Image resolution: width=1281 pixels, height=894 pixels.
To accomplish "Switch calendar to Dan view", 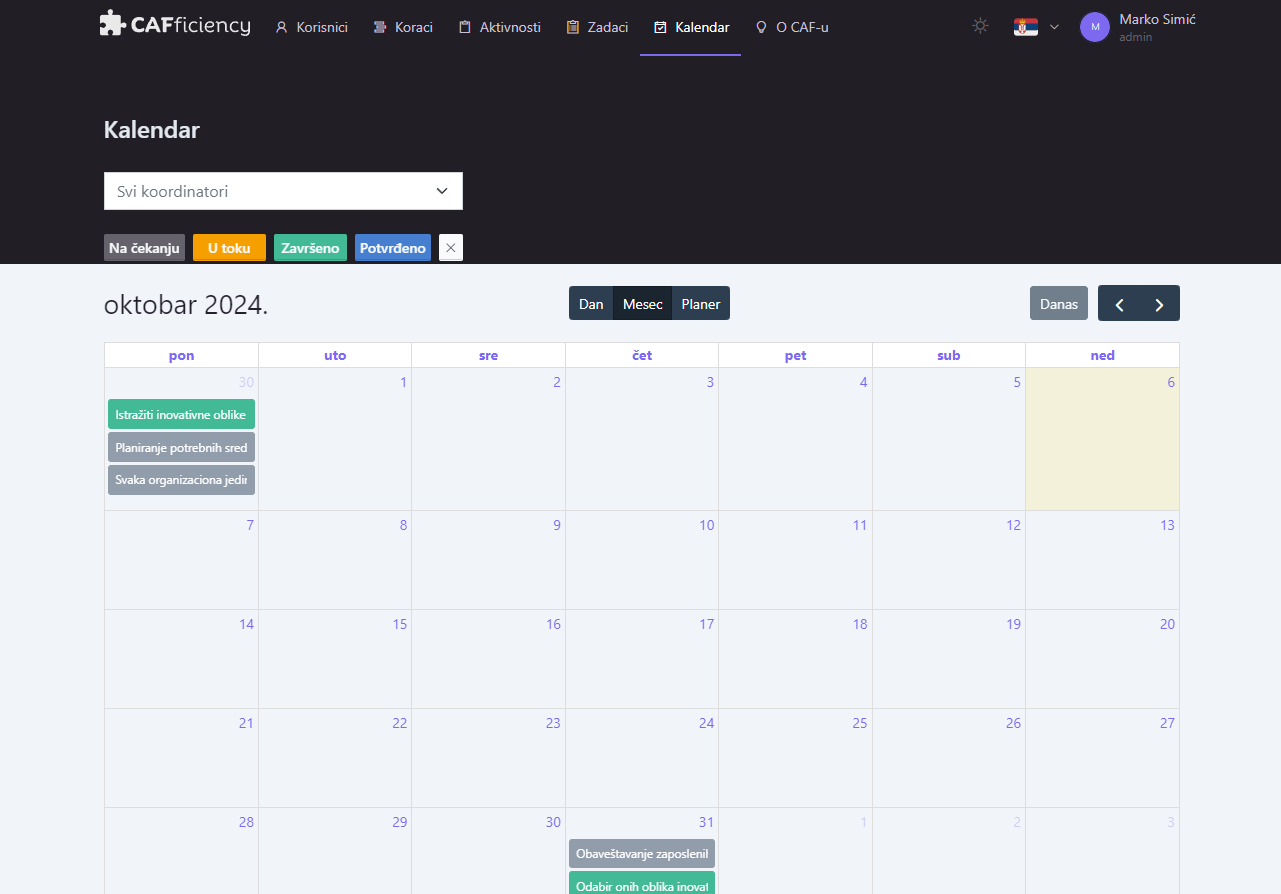I will pyautogui.click(x=591, y=304).
